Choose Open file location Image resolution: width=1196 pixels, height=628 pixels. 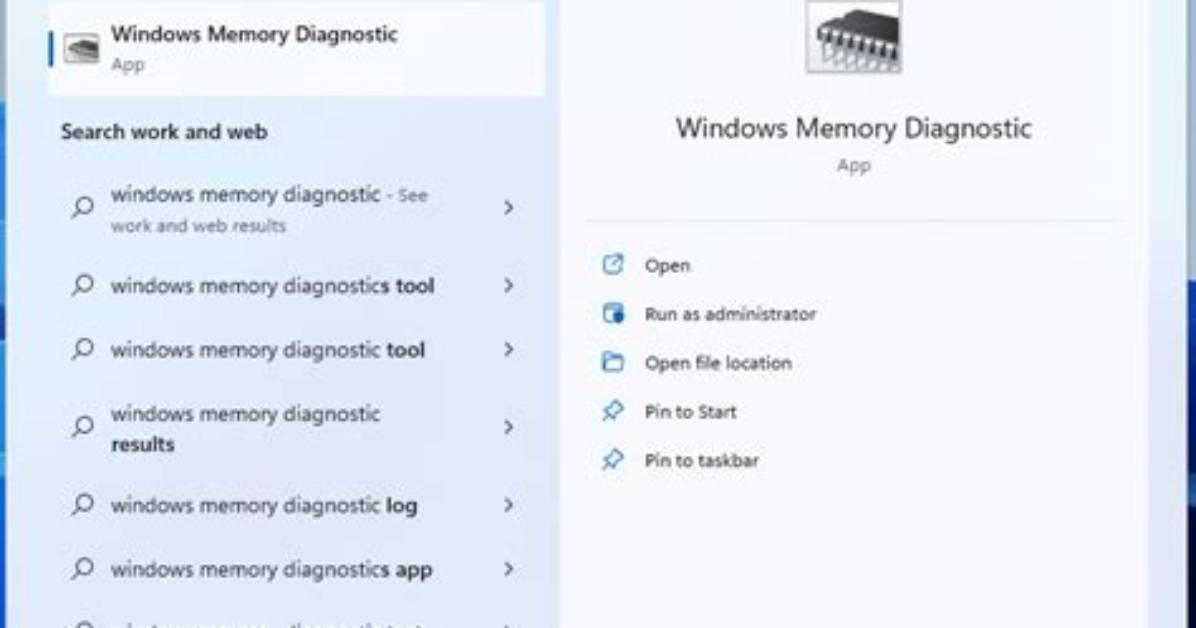coord(718,362)
